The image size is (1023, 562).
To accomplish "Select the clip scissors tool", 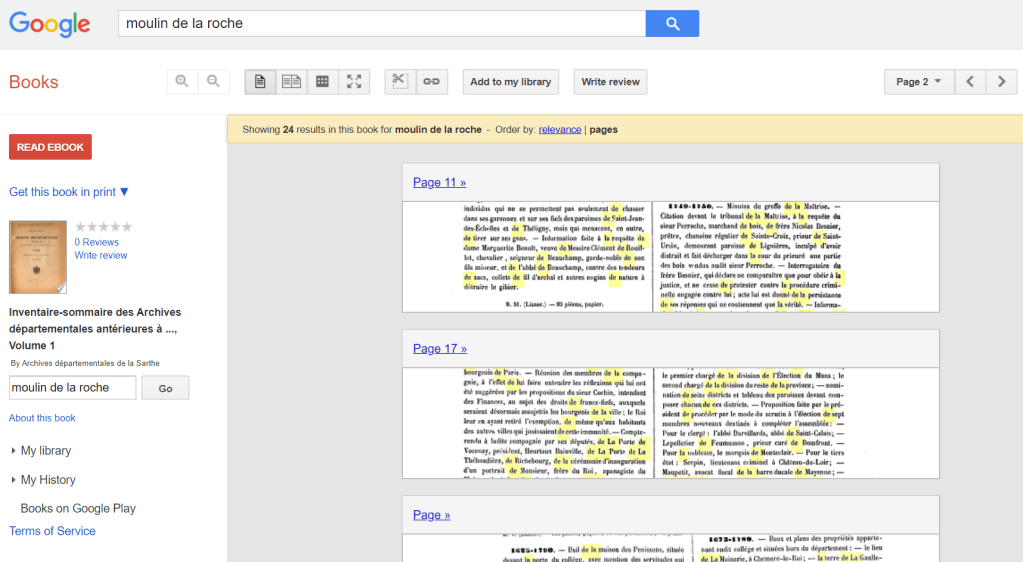I will point(400,82).
